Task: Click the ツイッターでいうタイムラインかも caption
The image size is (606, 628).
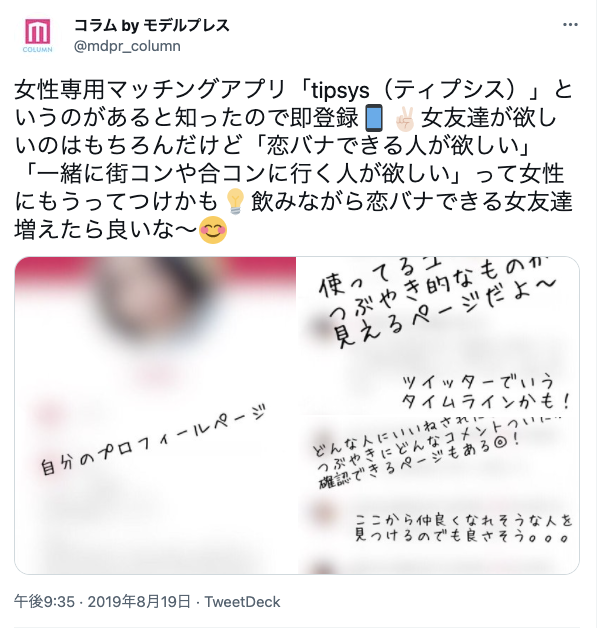Action: pyautogui.click(x=485, y=392)
